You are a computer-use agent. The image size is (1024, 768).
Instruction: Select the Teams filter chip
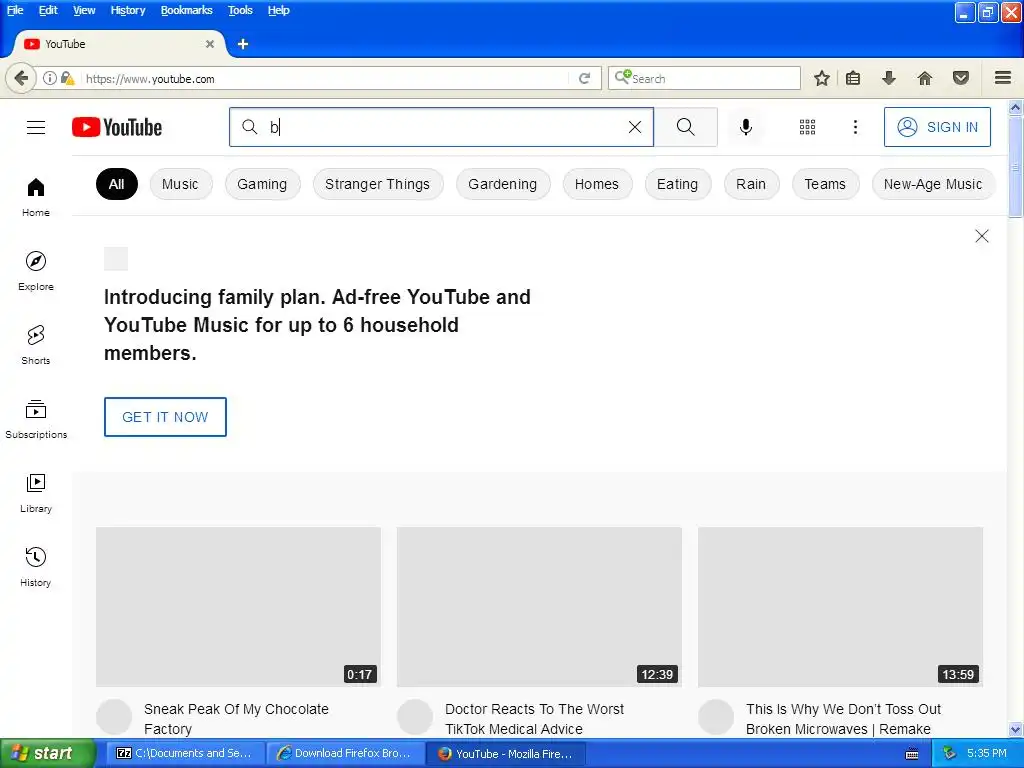click(825, 184)
